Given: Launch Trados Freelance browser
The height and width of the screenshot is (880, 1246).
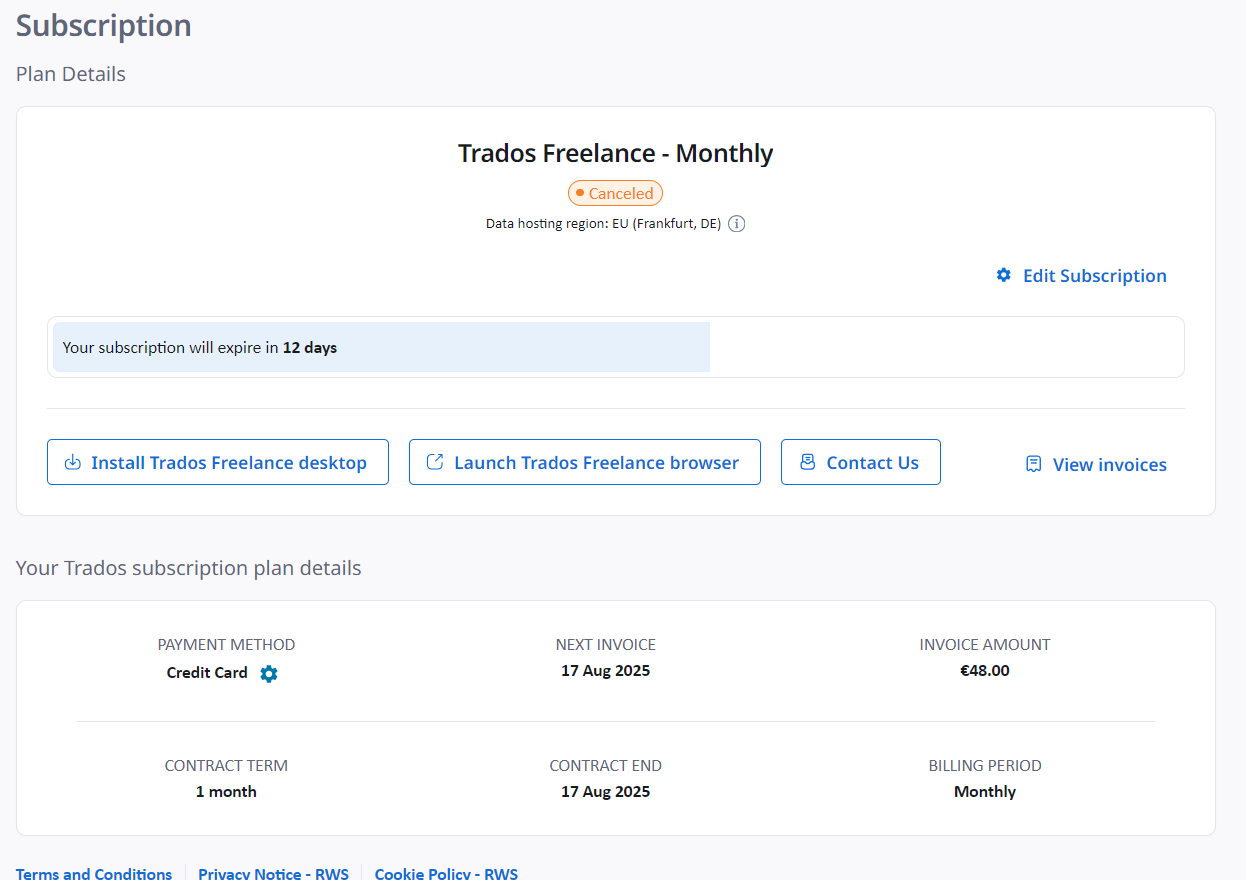Looking at the screenshot, I should (584, 461).
